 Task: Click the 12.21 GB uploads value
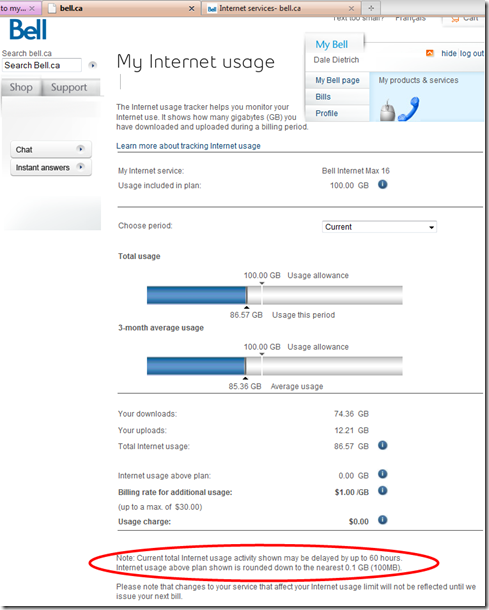click(351, 430)
